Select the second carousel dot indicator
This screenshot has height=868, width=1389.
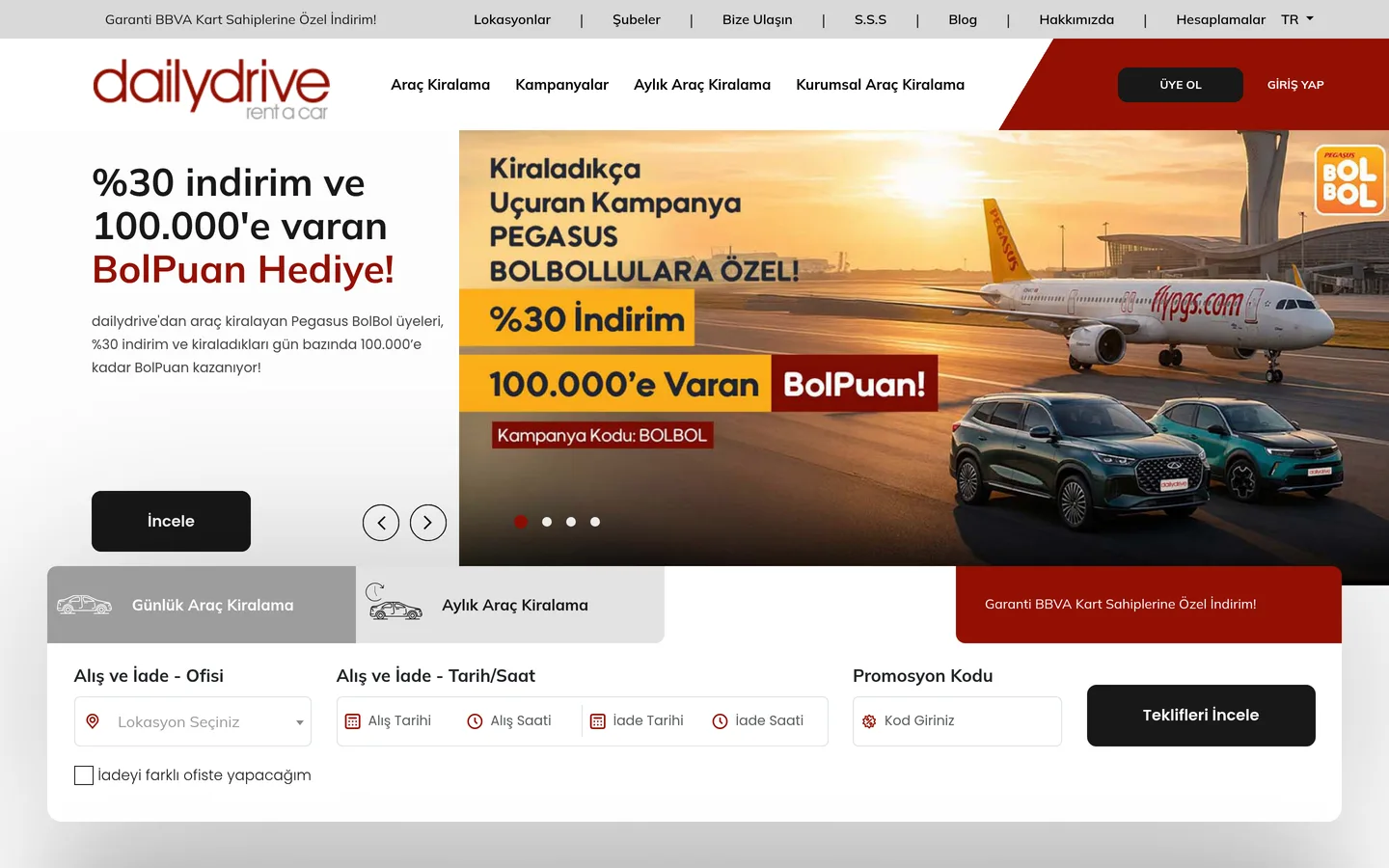547,522
